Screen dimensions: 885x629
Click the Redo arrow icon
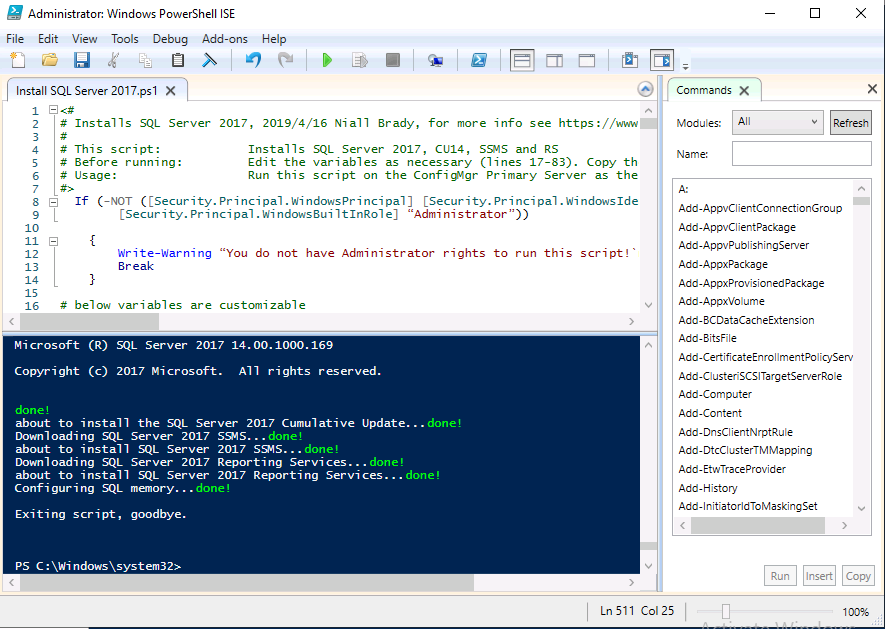286,60
